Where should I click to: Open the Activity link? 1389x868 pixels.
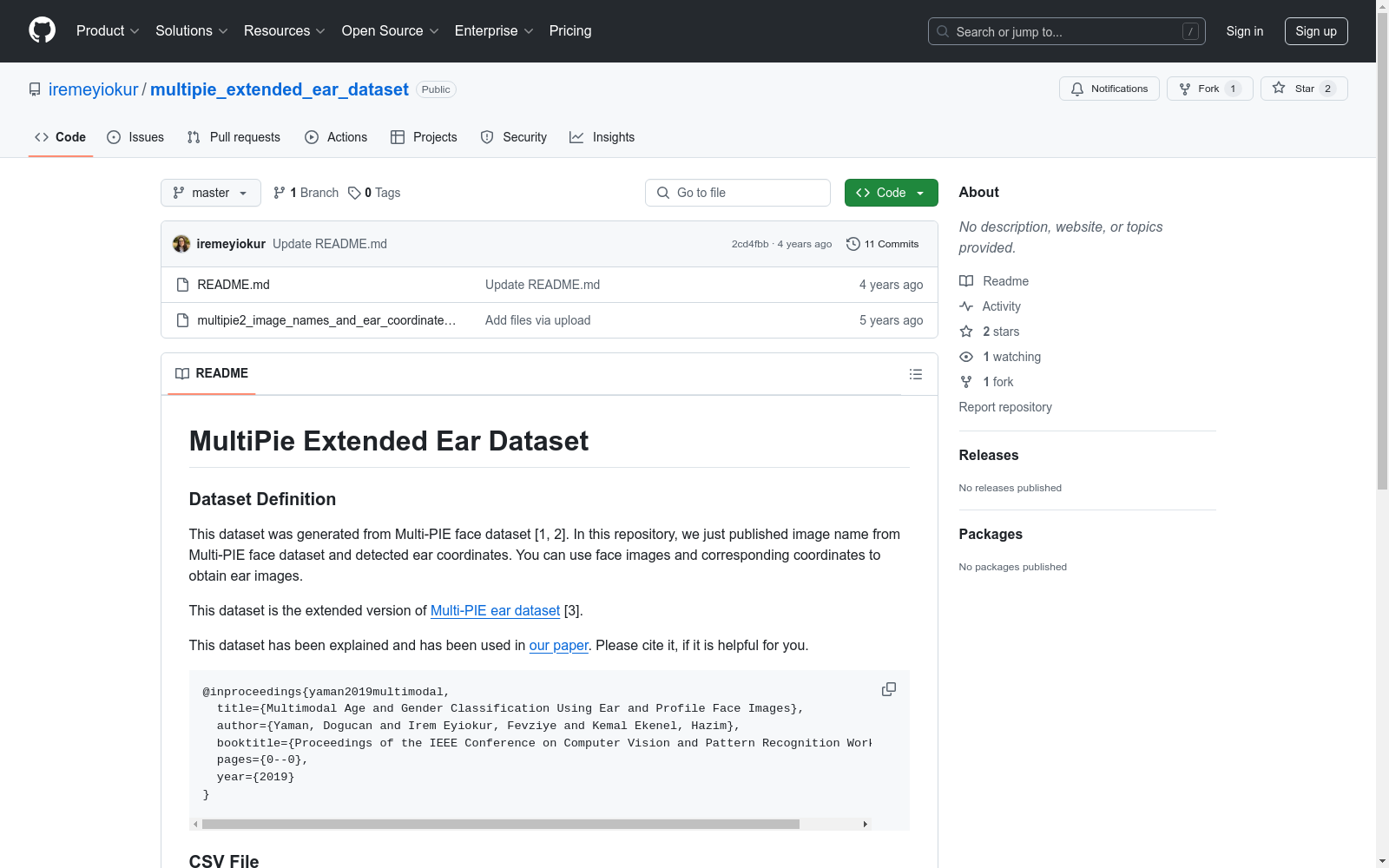tap(991, 306)
